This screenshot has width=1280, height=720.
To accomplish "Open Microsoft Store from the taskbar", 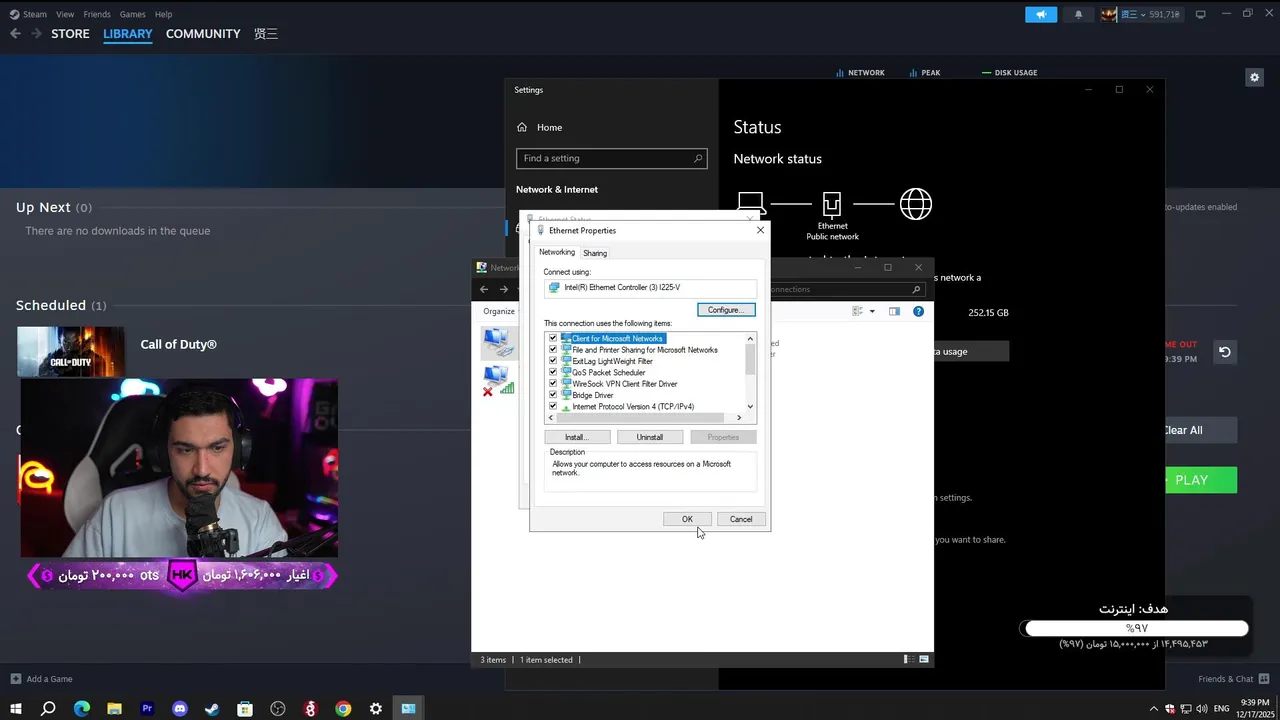I will pyautogui.click(x=245, y=709).
